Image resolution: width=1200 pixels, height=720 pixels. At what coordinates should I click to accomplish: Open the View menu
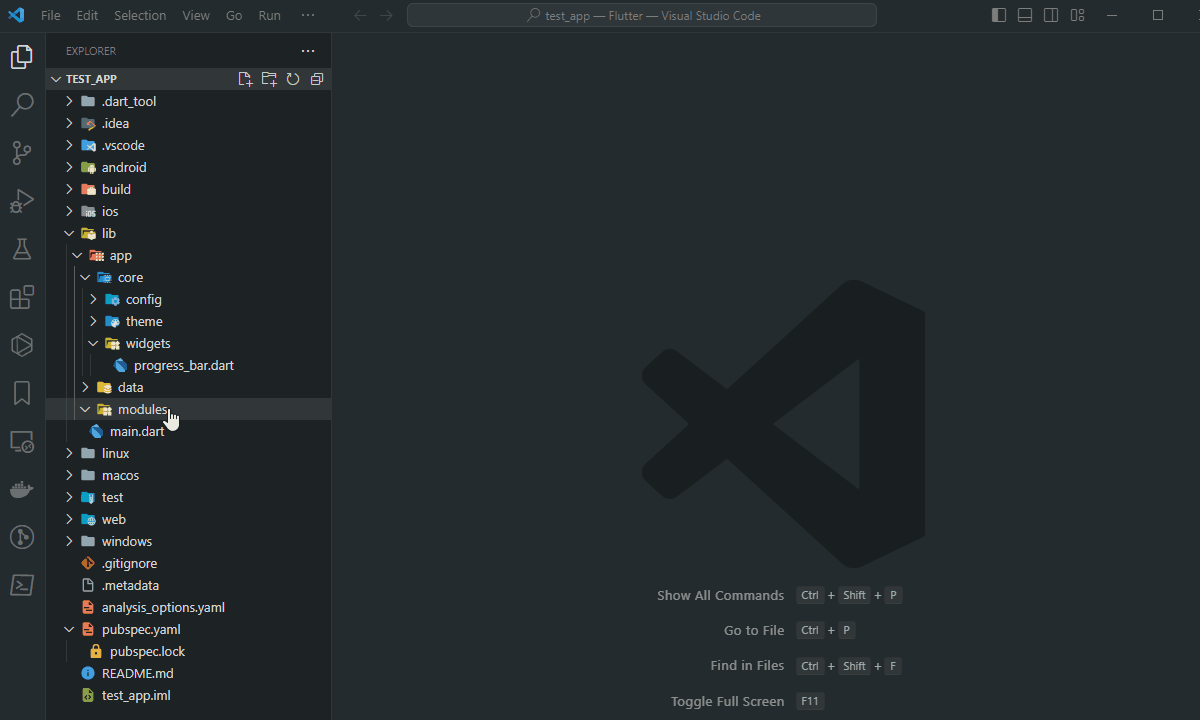click(196, 15)
